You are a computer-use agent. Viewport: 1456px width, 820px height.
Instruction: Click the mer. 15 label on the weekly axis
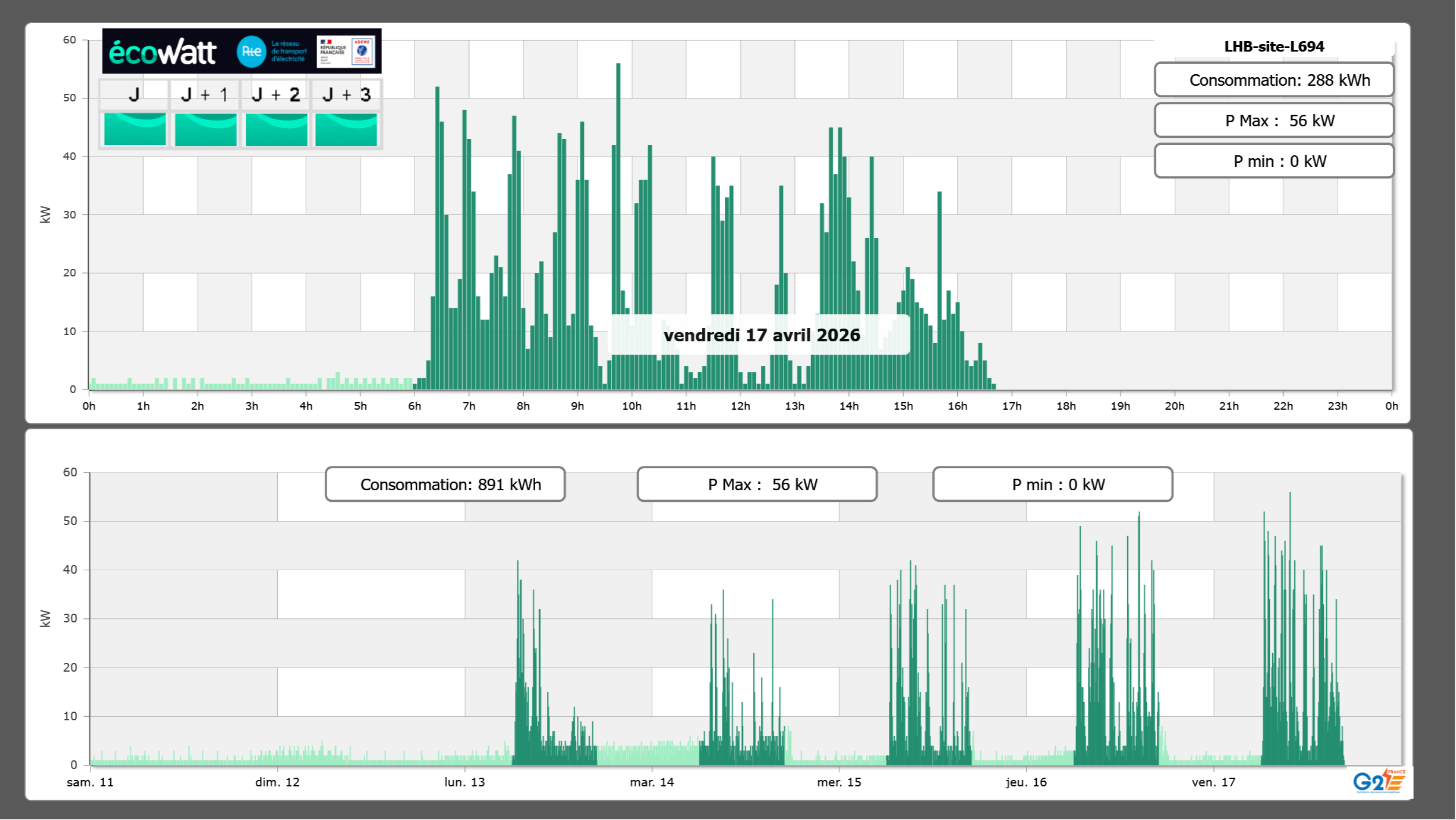[x=838, y=782]
